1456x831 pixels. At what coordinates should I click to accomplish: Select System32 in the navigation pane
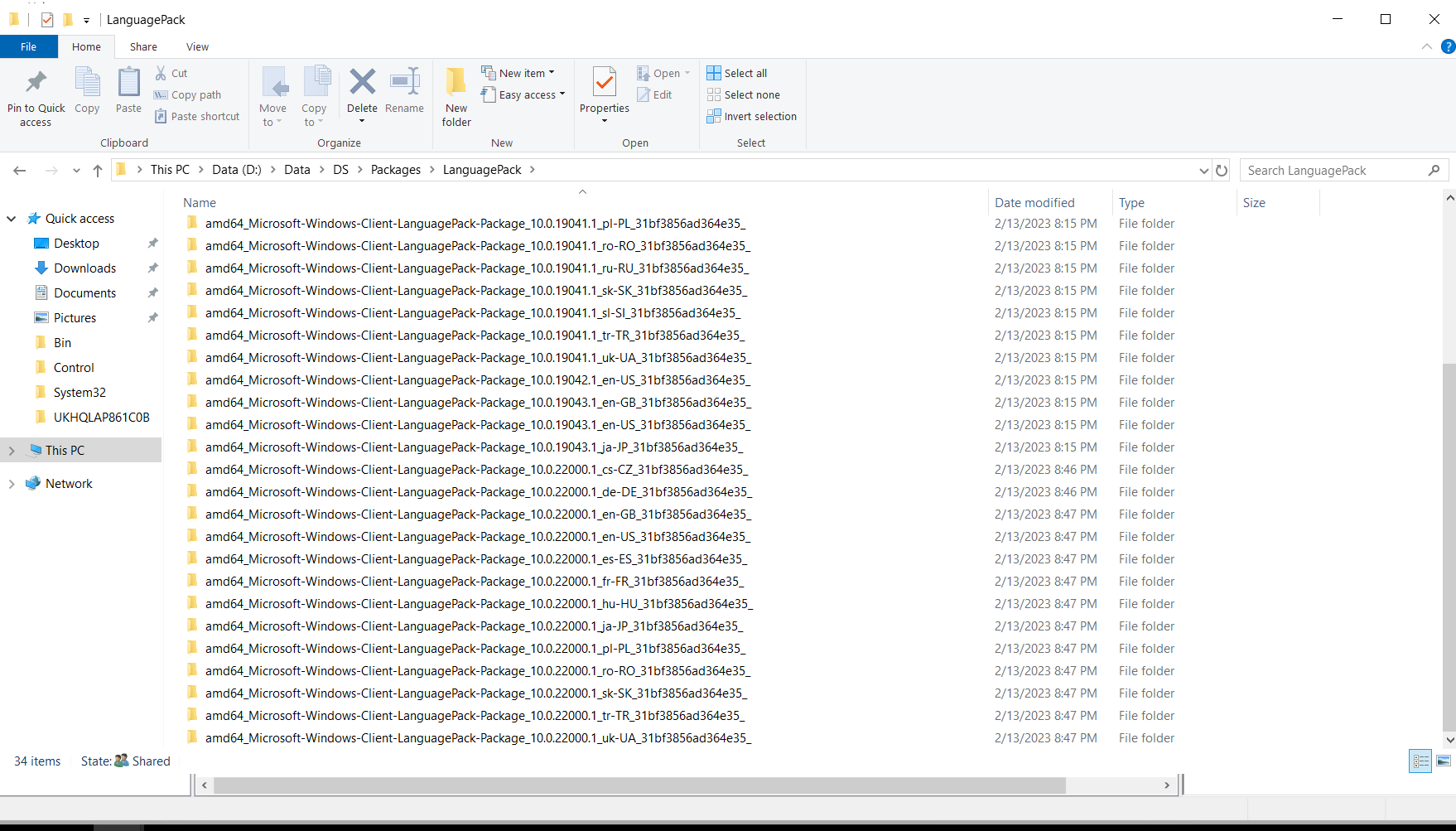[x=80, y=393]
